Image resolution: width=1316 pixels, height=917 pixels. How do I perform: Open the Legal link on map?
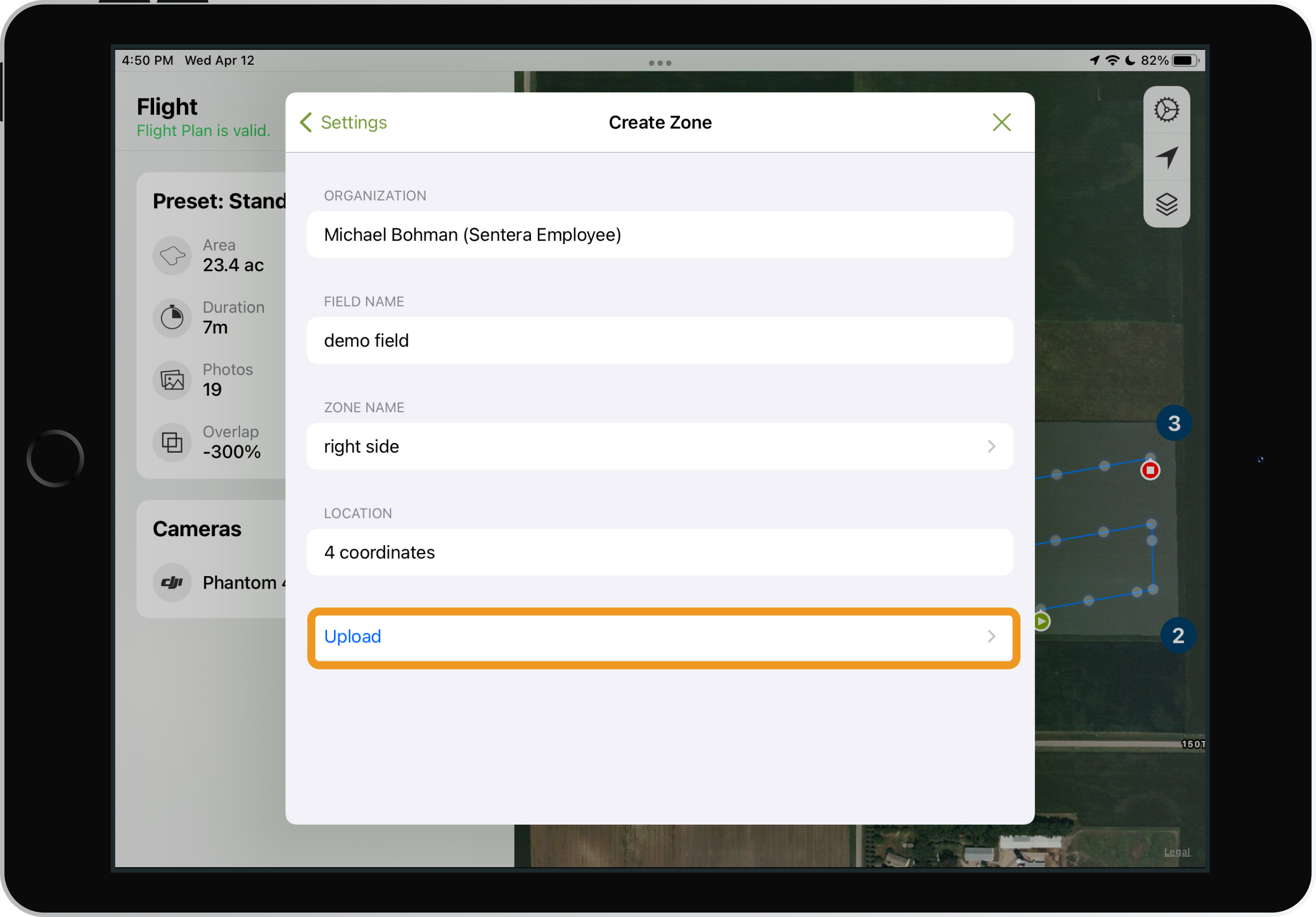click(1177, 852)
